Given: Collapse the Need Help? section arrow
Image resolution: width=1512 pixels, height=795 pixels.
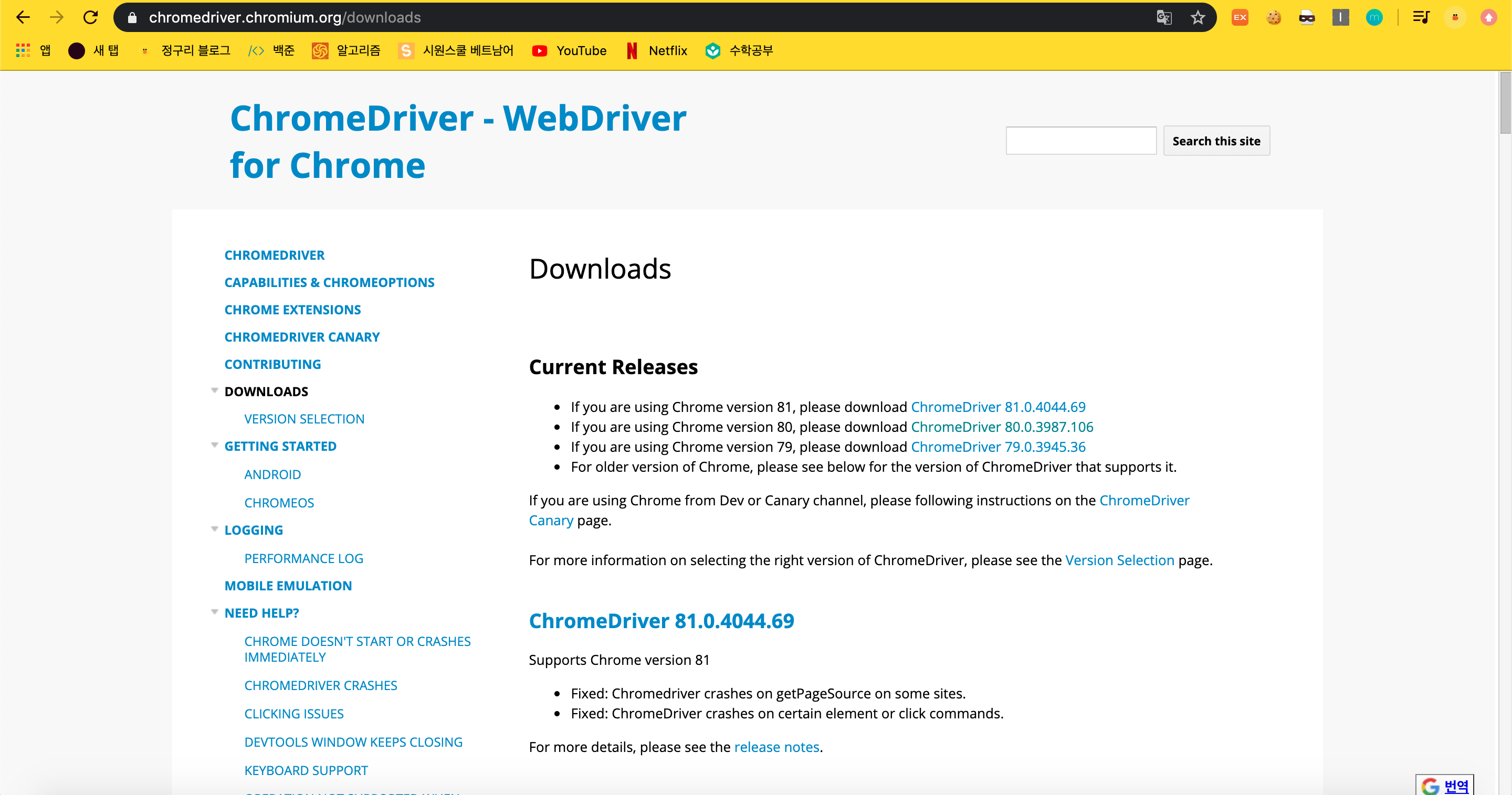Looking at the screenshot, I should click(x=214, y=612).
